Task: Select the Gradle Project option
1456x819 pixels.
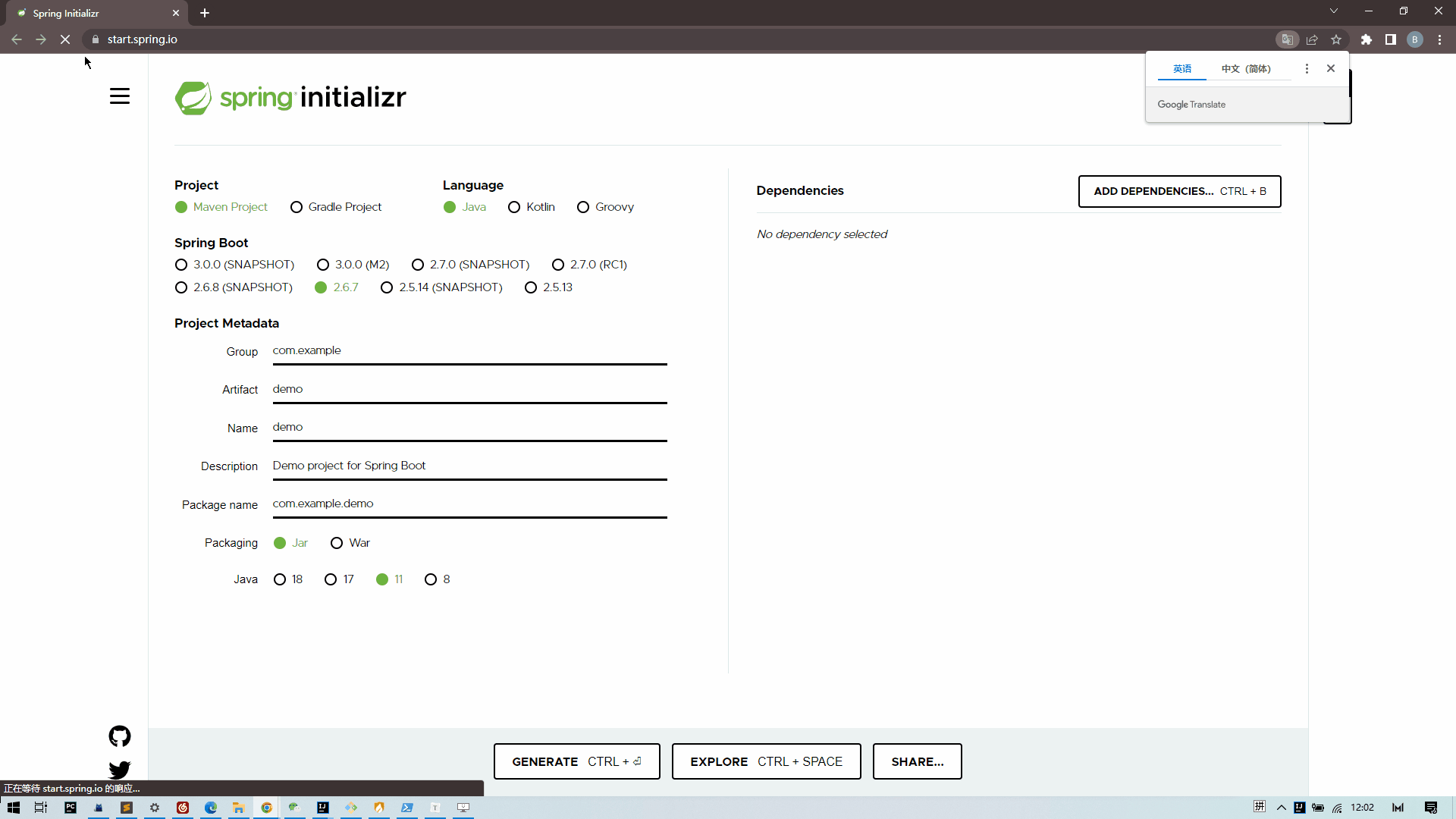Action: [x=296, y=206]
